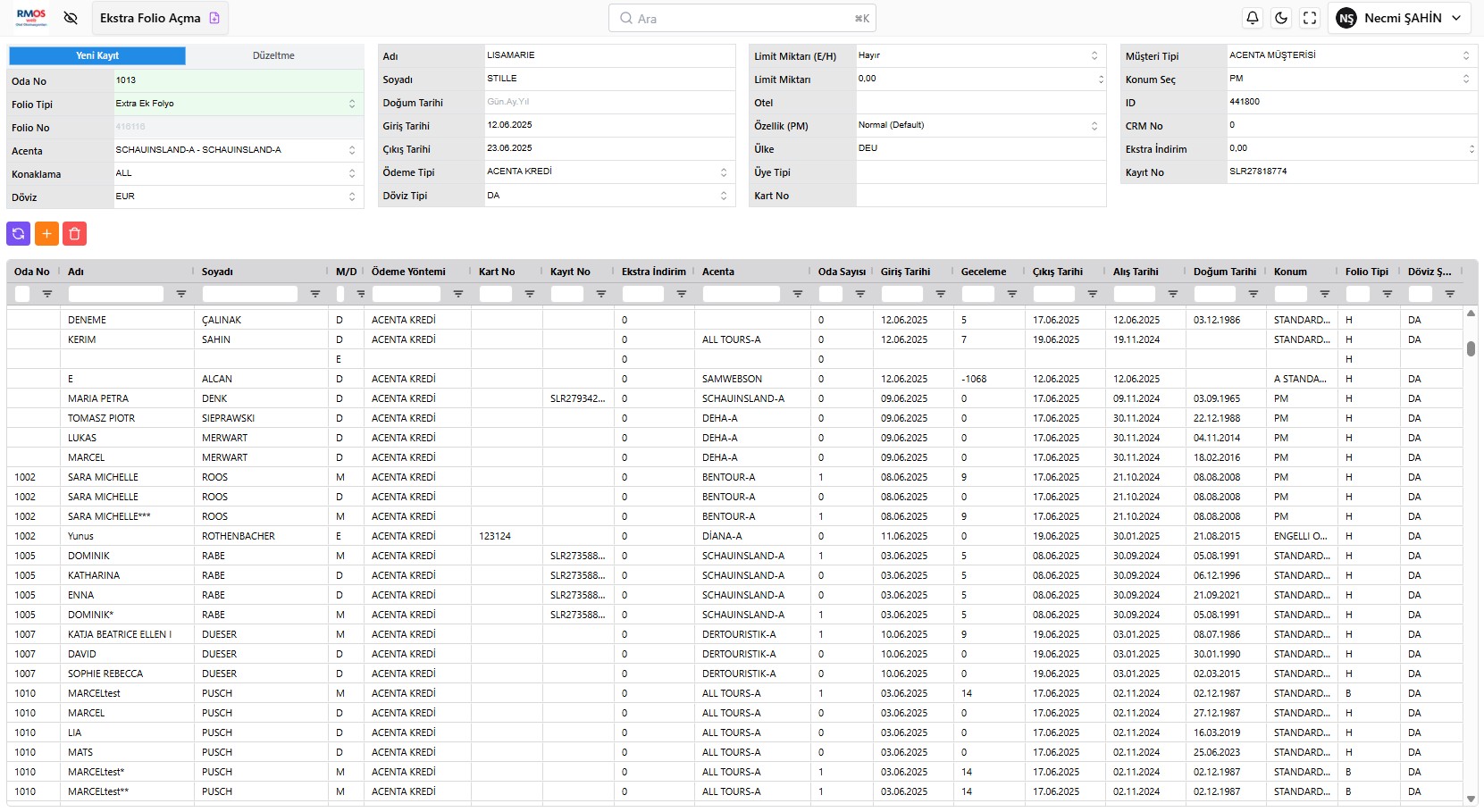Click the Giriş Tarihi column header
This screenshot has width=1484, height=812.
tap(905, 272)
